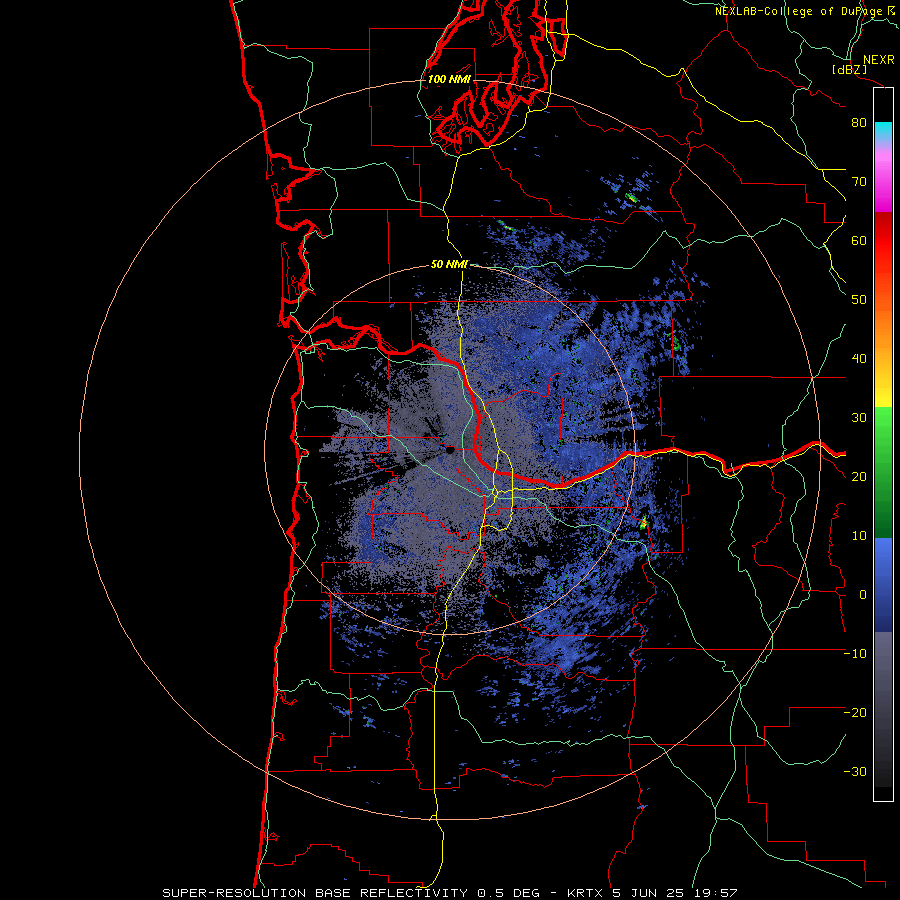
Task: Click the 10 value on the color scale
Action: click(x=859, y=536)
